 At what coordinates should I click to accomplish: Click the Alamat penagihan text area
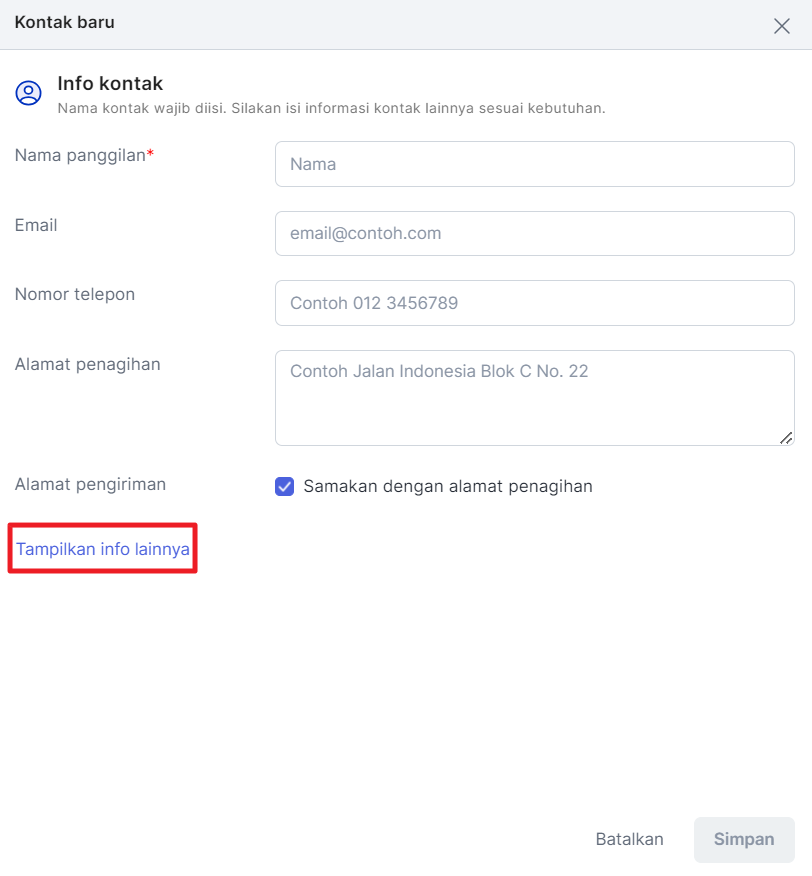pyautogui.click(x=535, y=398)
